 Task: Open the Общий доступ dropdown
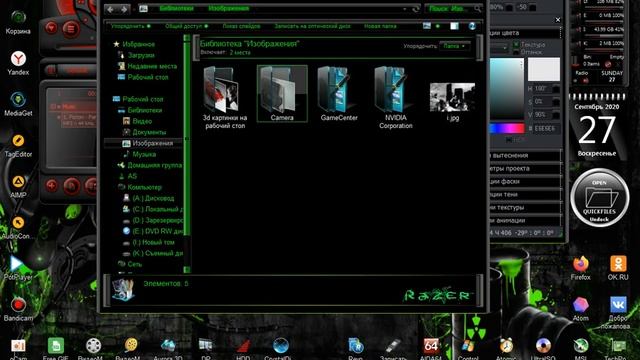coord(187,26)
